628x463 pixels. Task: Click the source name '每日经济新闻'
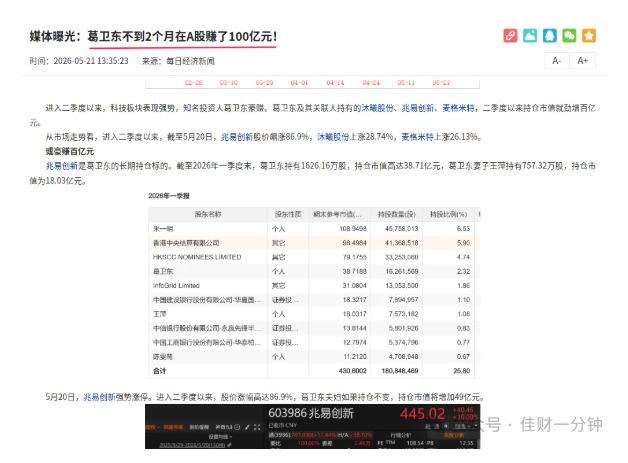click(190, 61)
